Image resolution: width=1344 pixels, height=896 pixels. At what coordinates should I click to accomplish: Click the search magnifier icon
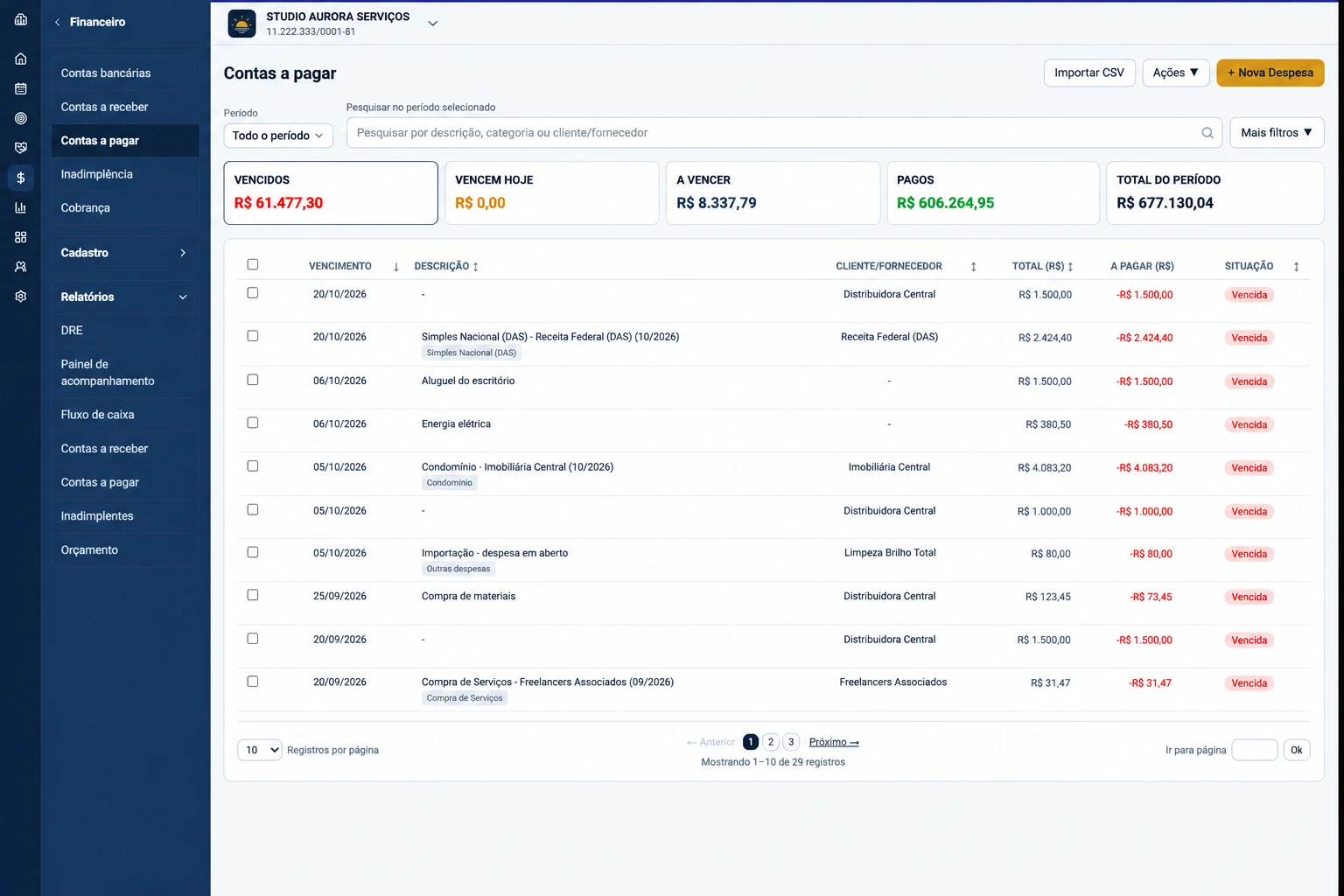1207,133
